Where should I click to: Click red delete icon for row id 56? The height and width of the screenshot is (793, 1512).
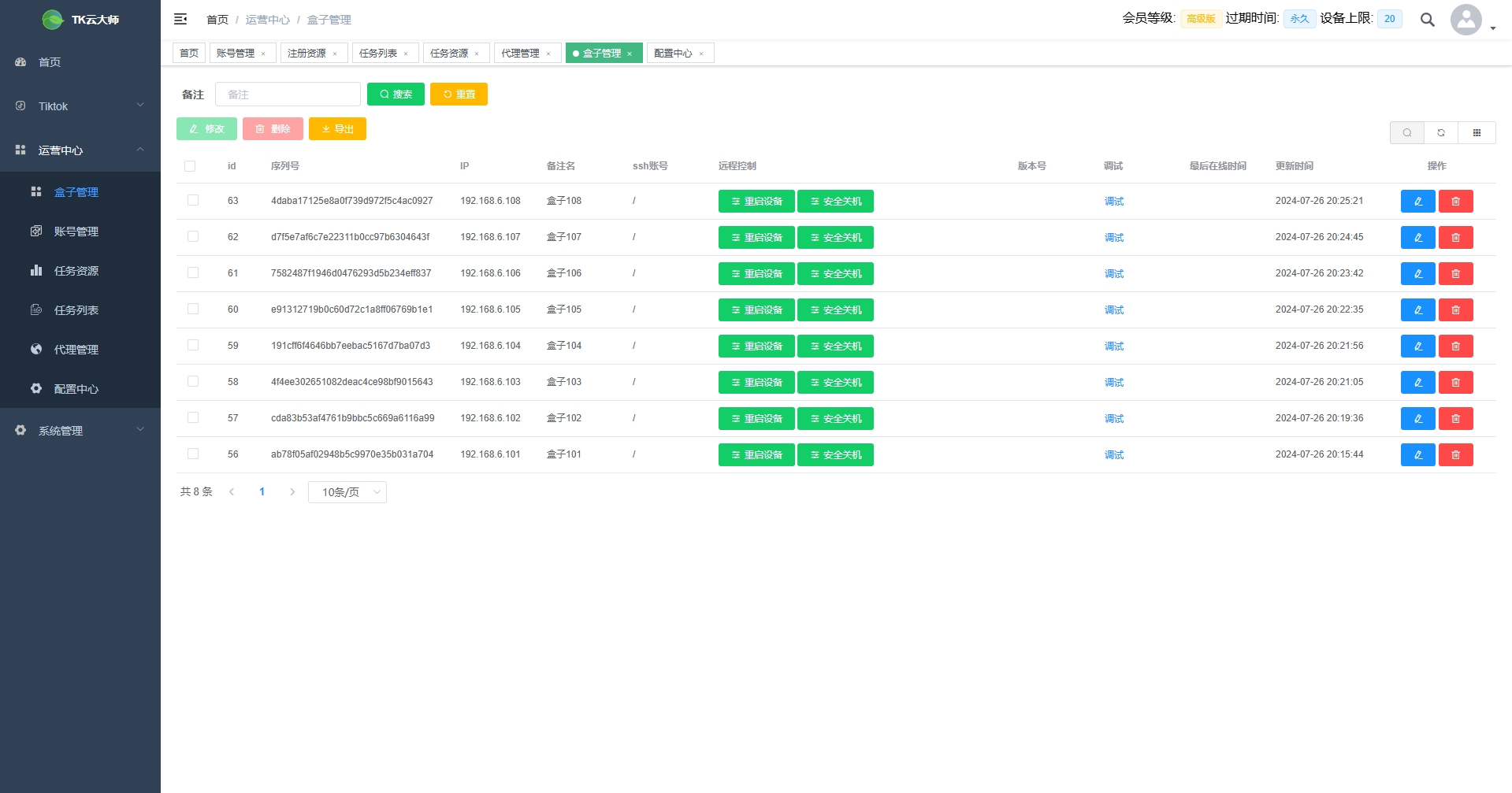pos(1455,455)
